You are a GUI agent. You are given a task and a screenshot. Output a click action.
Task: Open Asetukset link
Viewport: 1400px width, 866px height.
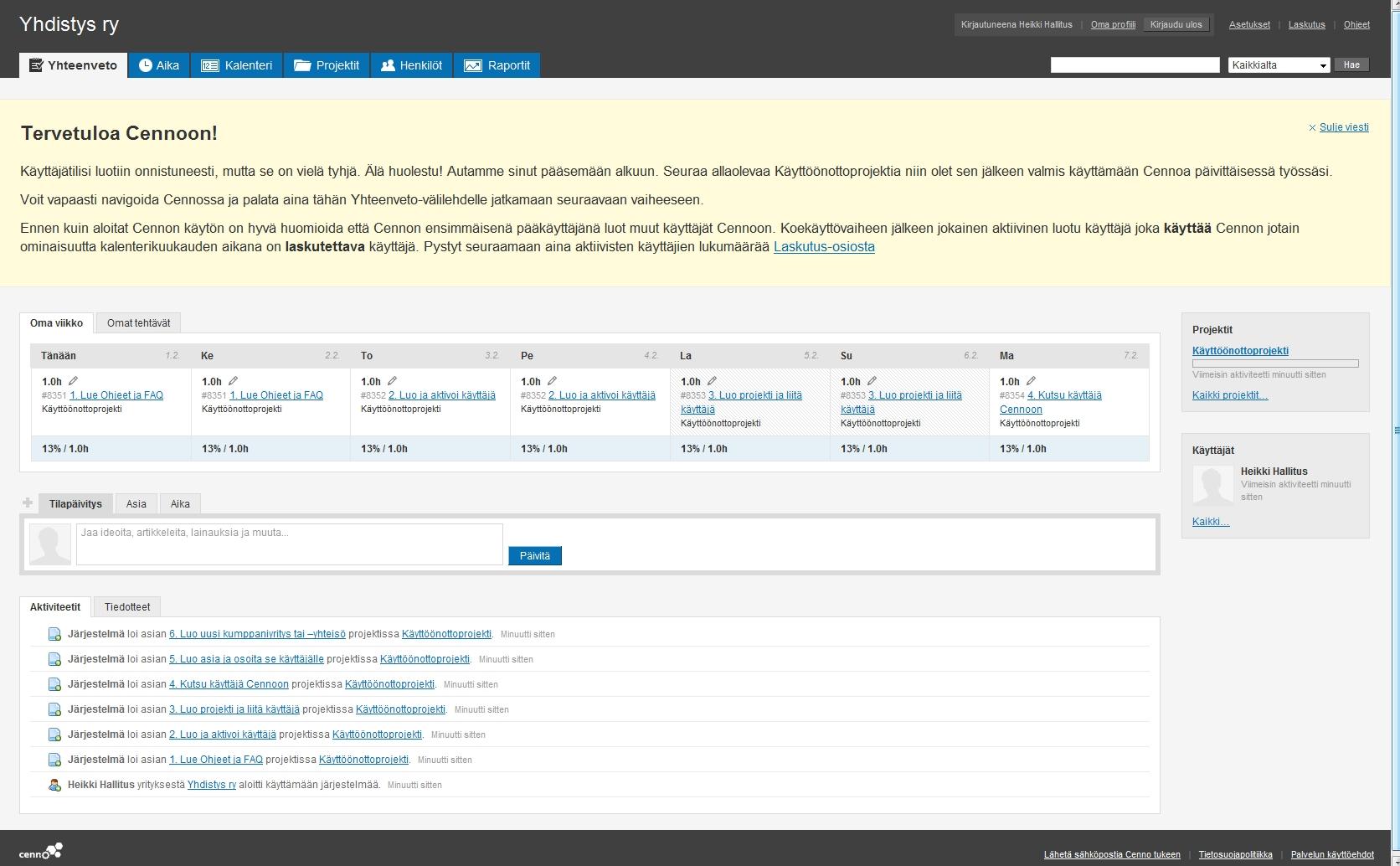point(1249,24)
